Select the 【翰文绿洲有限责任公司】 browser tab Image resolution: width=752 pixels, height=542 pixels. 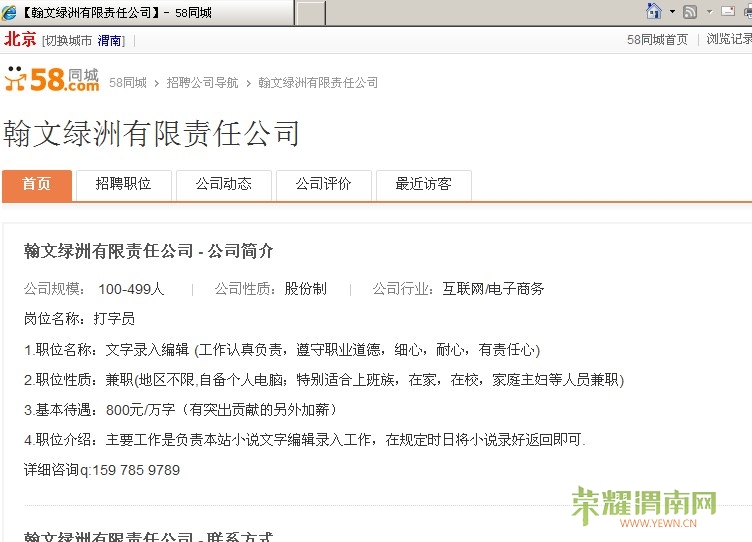click(147, 13)
